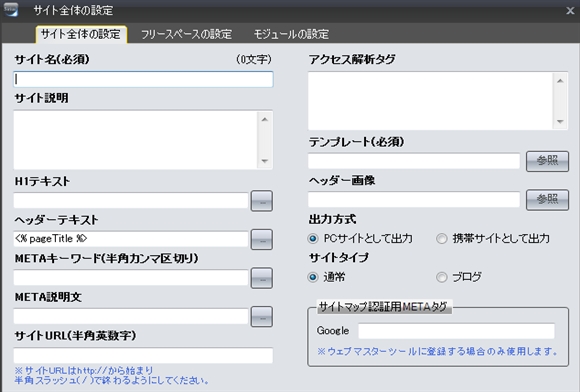Browse for ヘッダー画像 with 参照 button

(547, 200)
